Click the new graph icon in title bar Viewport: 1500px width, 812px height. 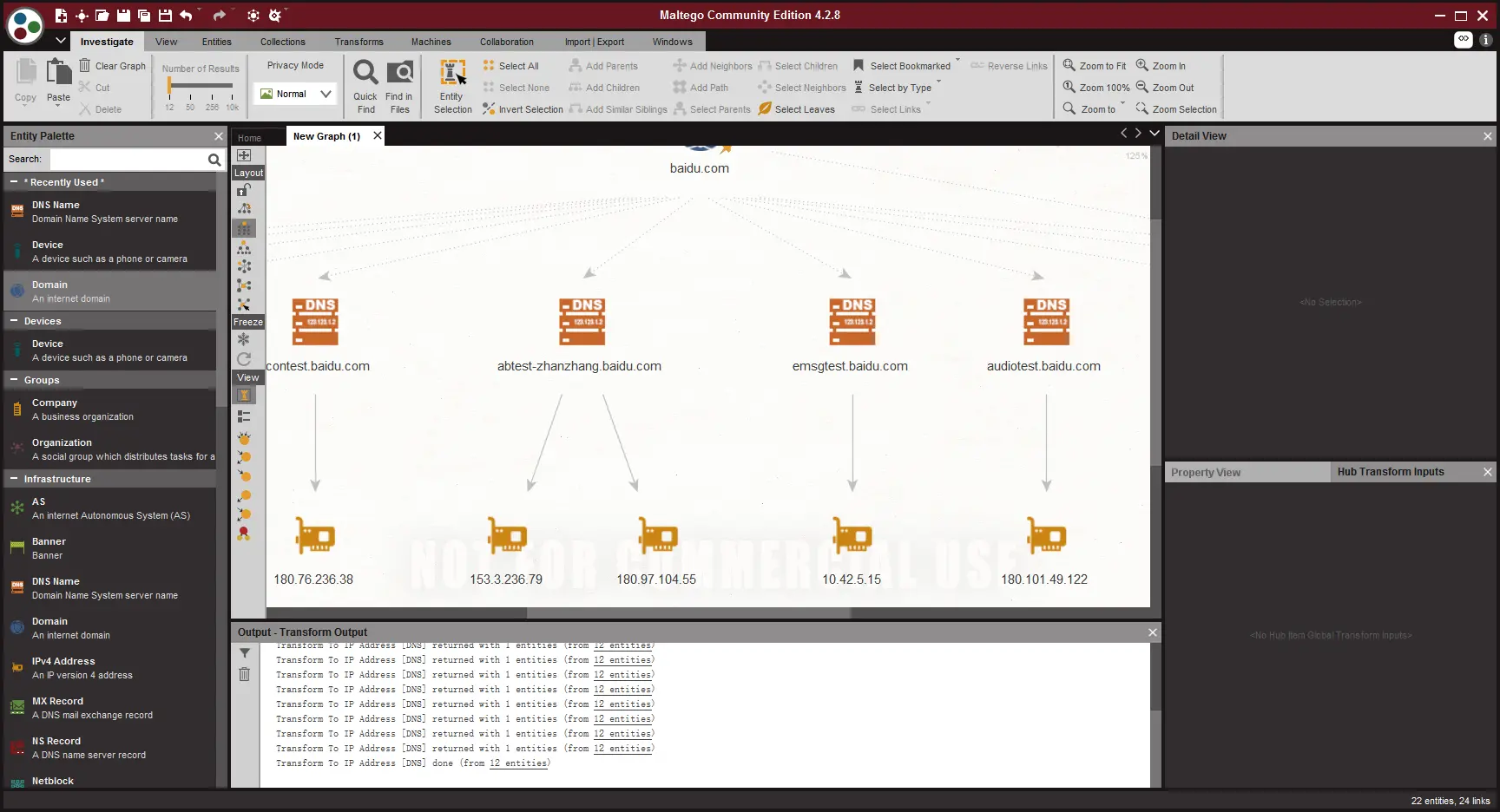click(61, 16)
